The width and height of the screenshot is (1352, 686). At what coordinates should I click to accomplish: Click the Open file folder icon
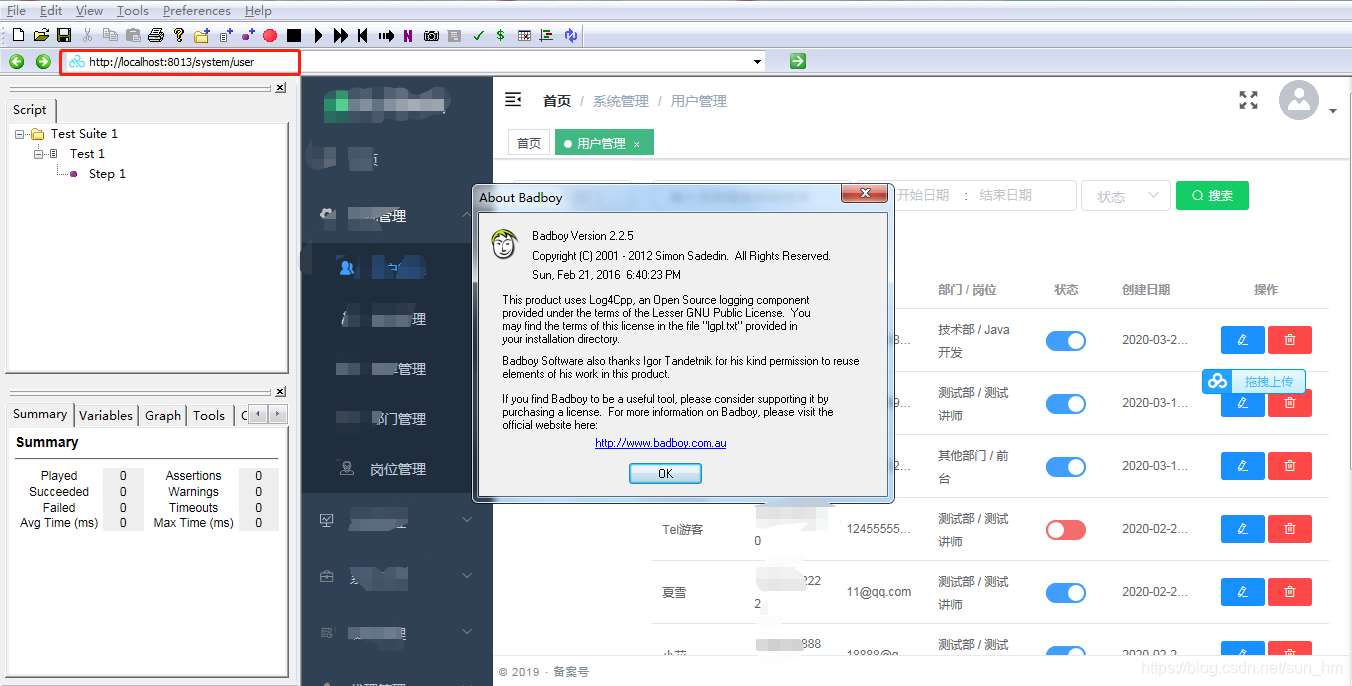pos(41,35)
